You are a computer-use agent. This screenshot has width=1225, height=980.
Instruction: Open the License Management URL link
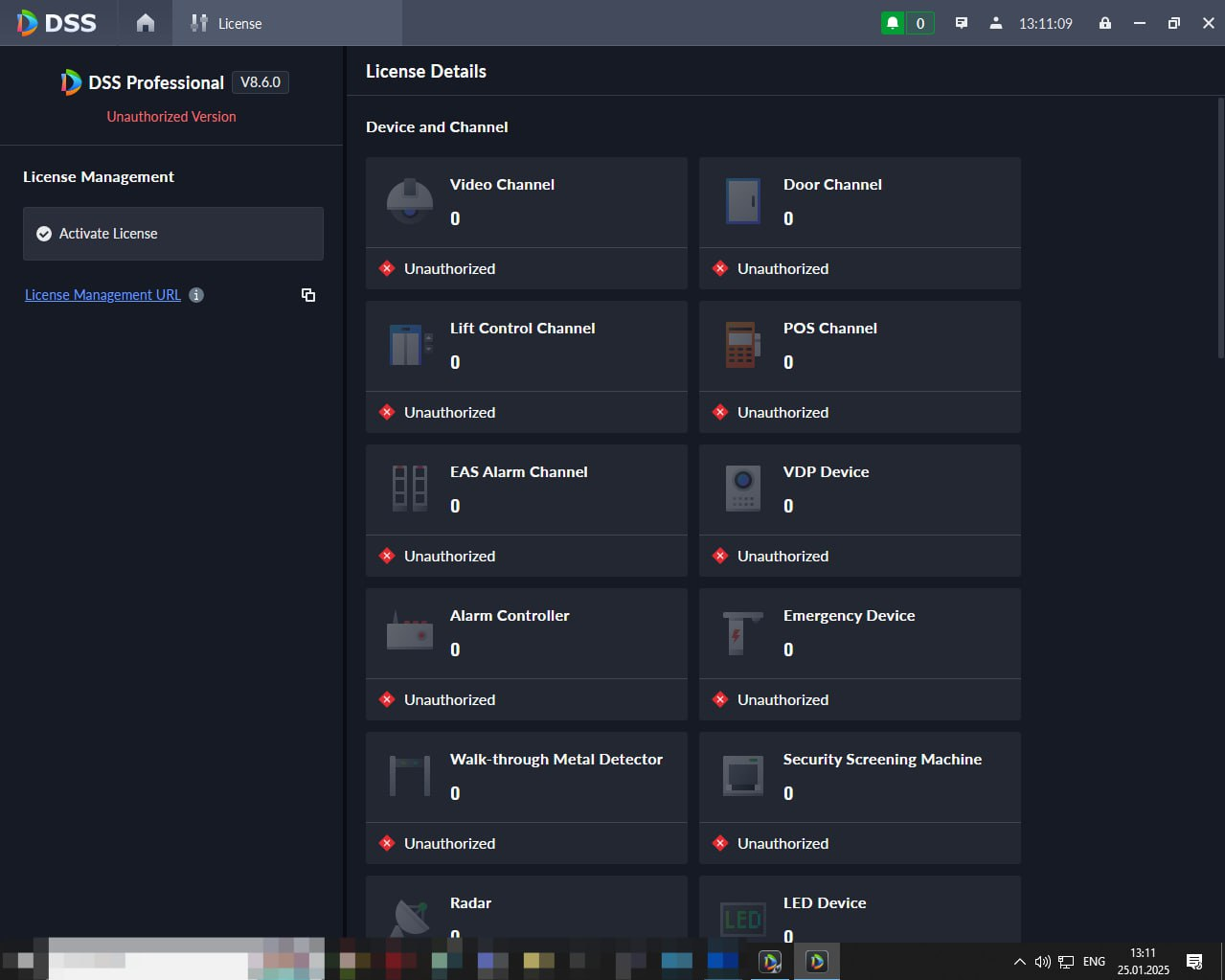tap(102, 295)
